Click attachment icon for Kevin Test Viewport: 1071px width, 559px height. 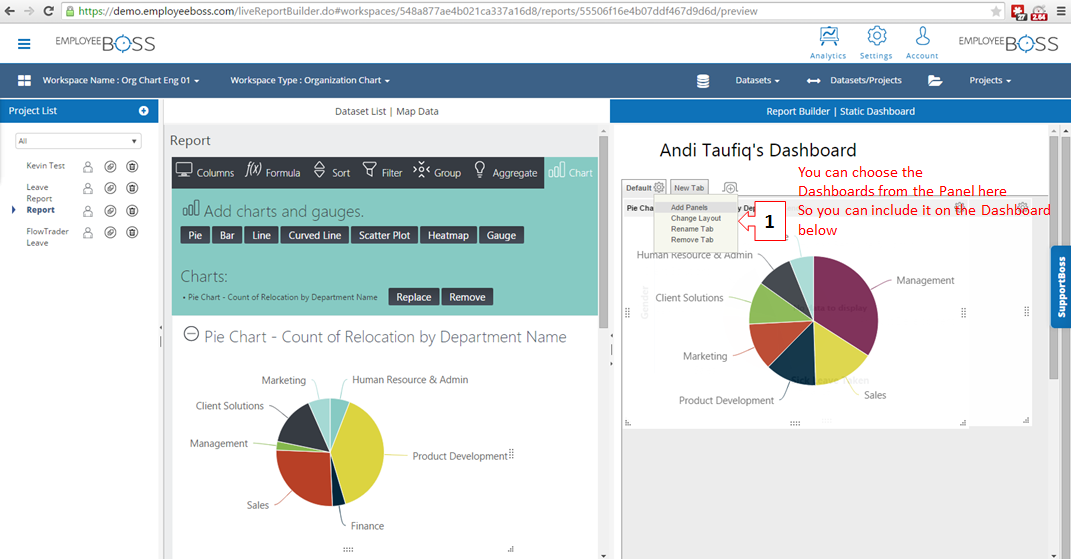coord(110,167)
